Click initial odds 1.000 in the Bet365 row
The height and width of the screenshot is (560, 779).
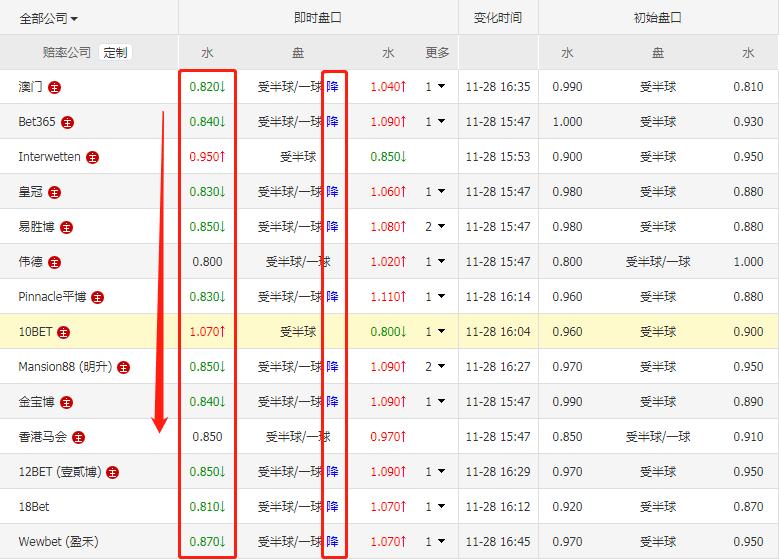[x=567, y=122]
